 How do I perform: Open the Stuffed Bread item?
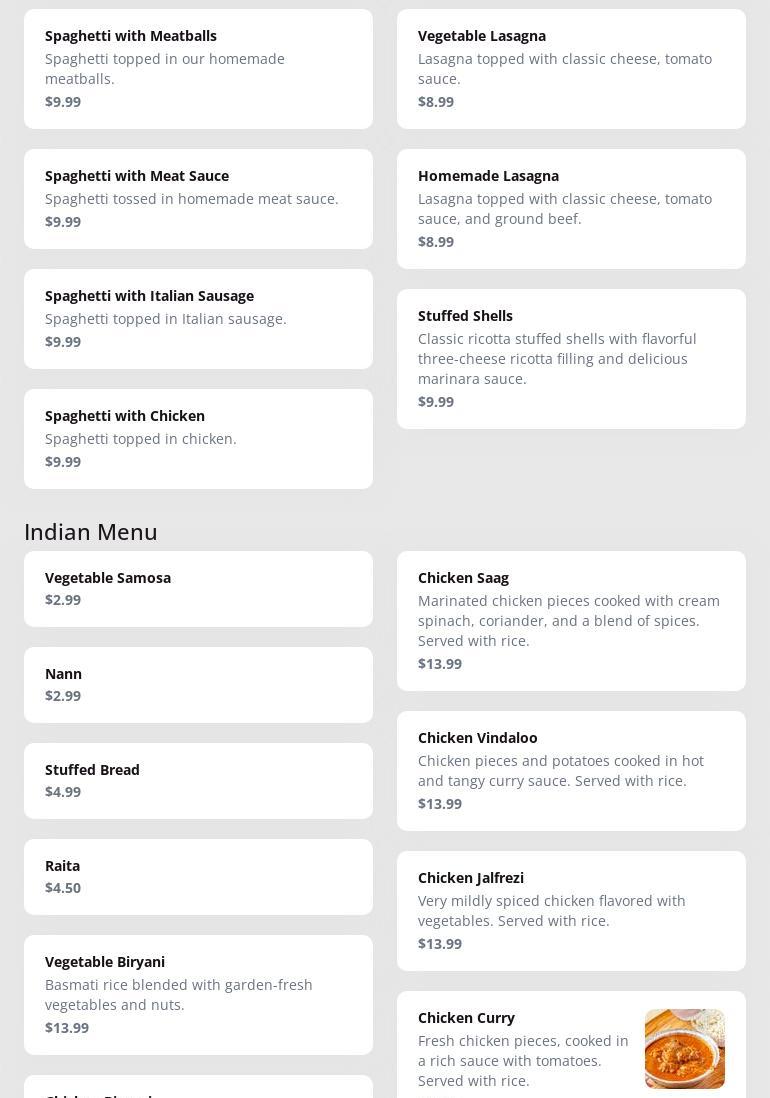pos(198,781)
